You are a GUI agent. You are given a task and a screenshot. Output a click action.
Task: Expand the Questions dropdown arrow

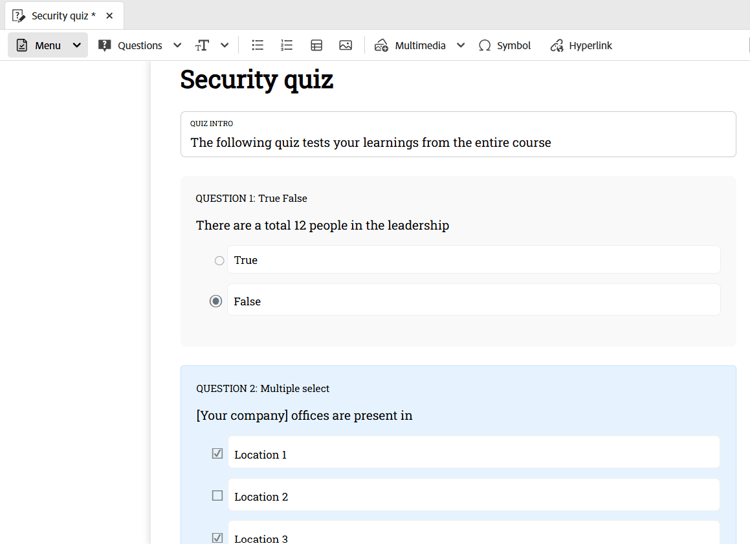pos(177,45)
